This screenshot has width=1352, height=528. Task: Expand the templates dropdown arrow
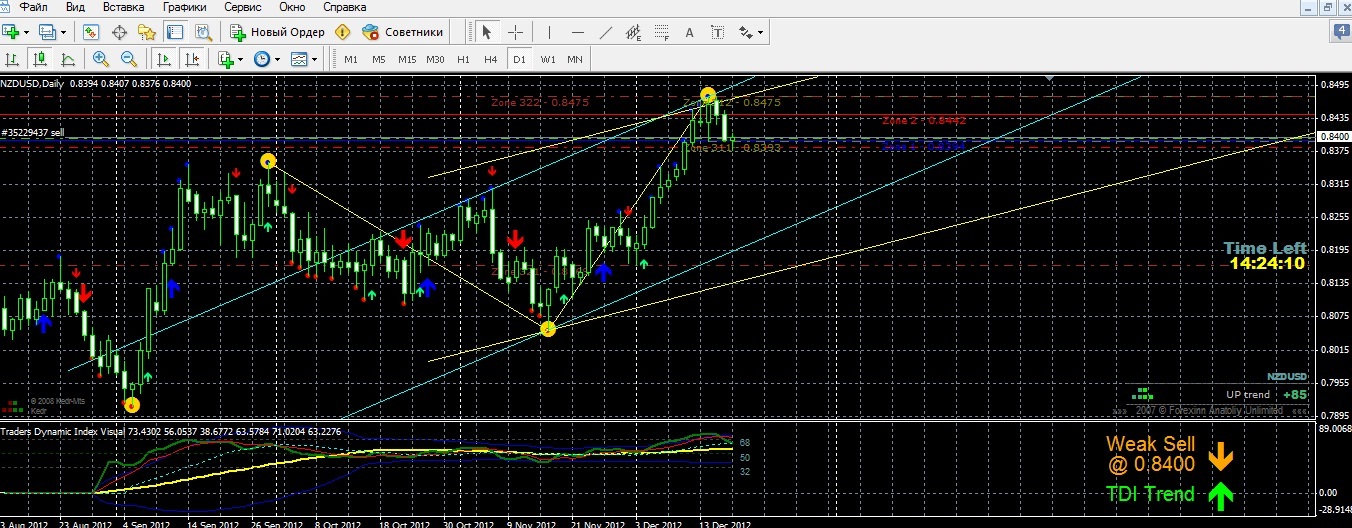click(314, 59)
